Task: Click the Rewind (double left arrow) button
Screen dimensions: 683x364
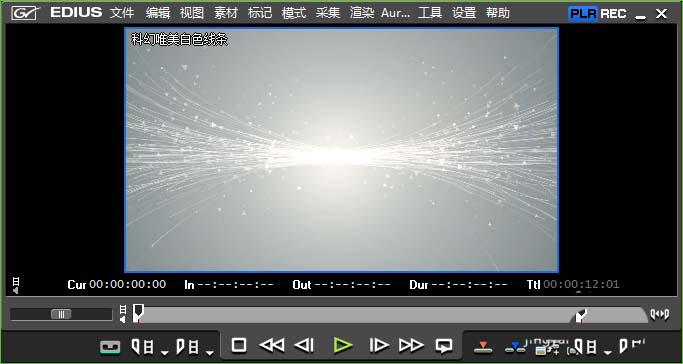Action: pos(271,345)
